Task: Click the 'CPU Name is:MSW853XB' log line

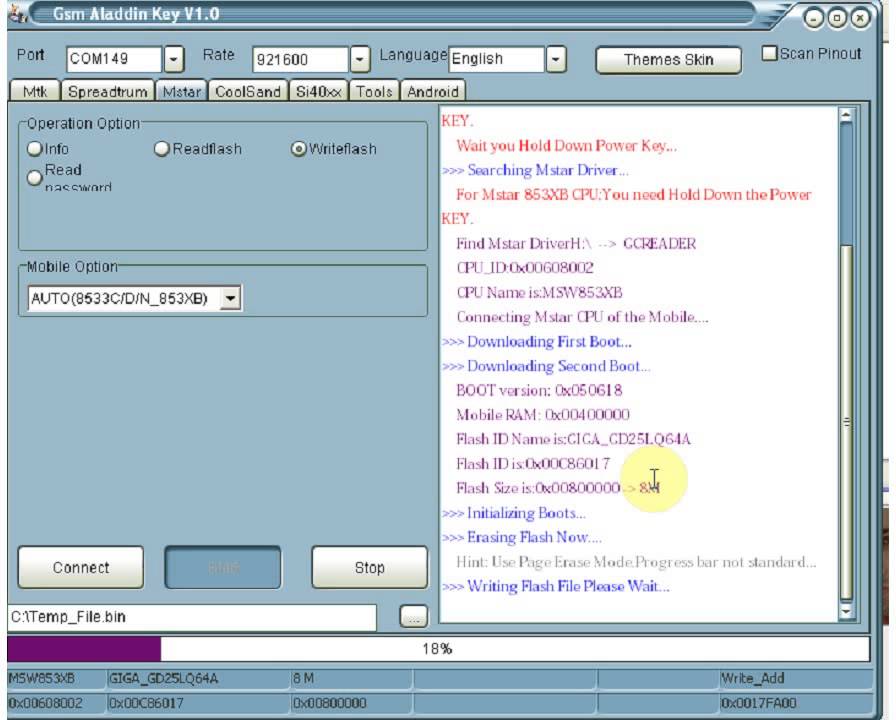Action: click(539, 293)
